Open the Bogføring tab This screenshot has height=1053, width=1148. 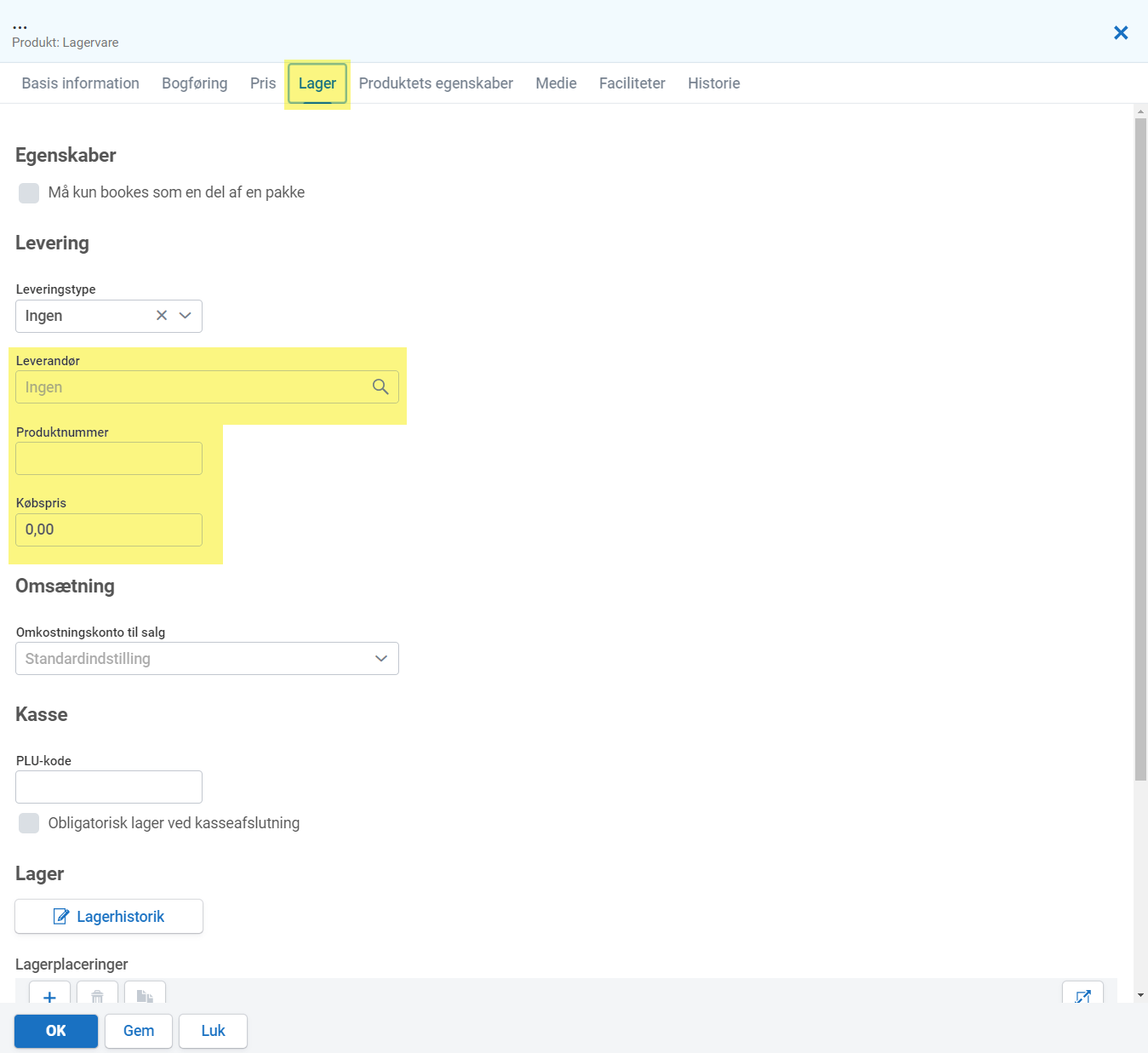[x=195, y=83]
